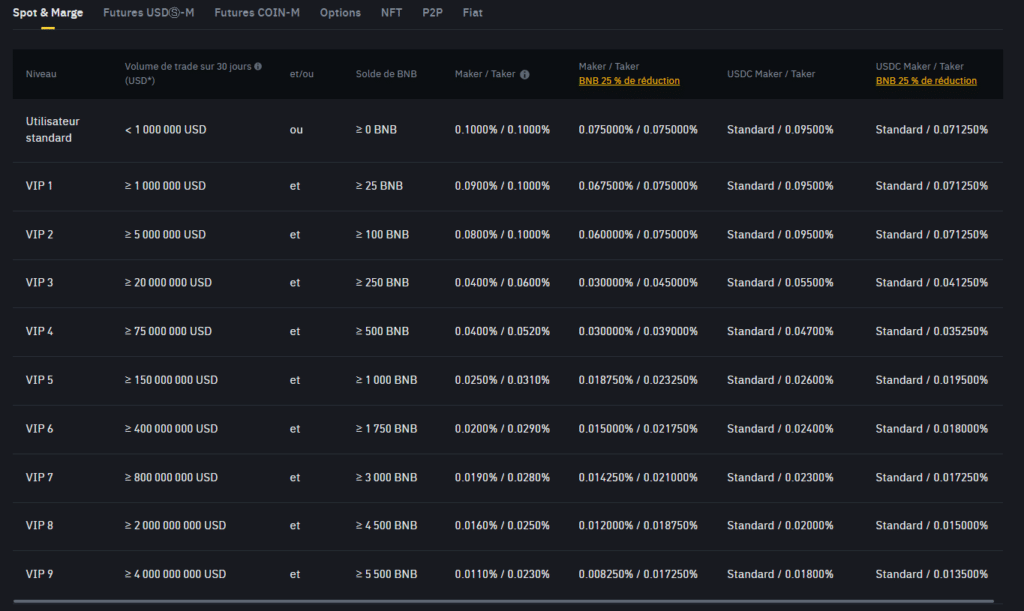Click the ≥ 5 000 000 USD volume cell
The height and width of the screenshot is (611, 1024).
tap(165, 234)
